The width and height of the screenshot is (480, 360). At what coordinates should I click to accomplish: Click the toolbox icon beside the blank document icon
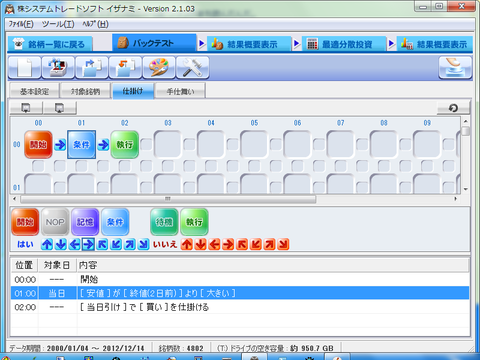click(x=58, y=68)
